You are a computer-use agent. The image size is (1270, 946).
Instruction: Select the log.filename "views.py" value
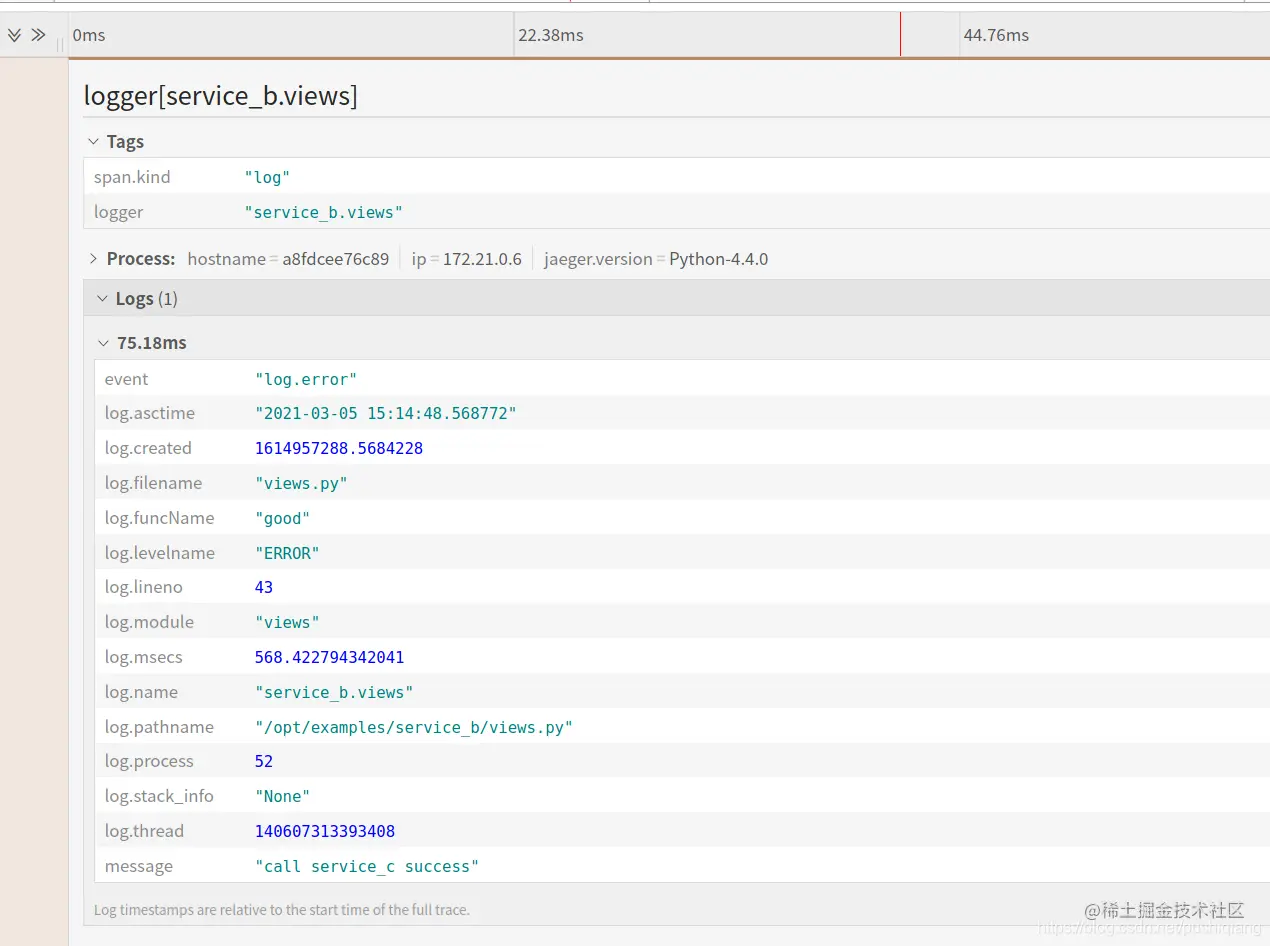(301, 483)
